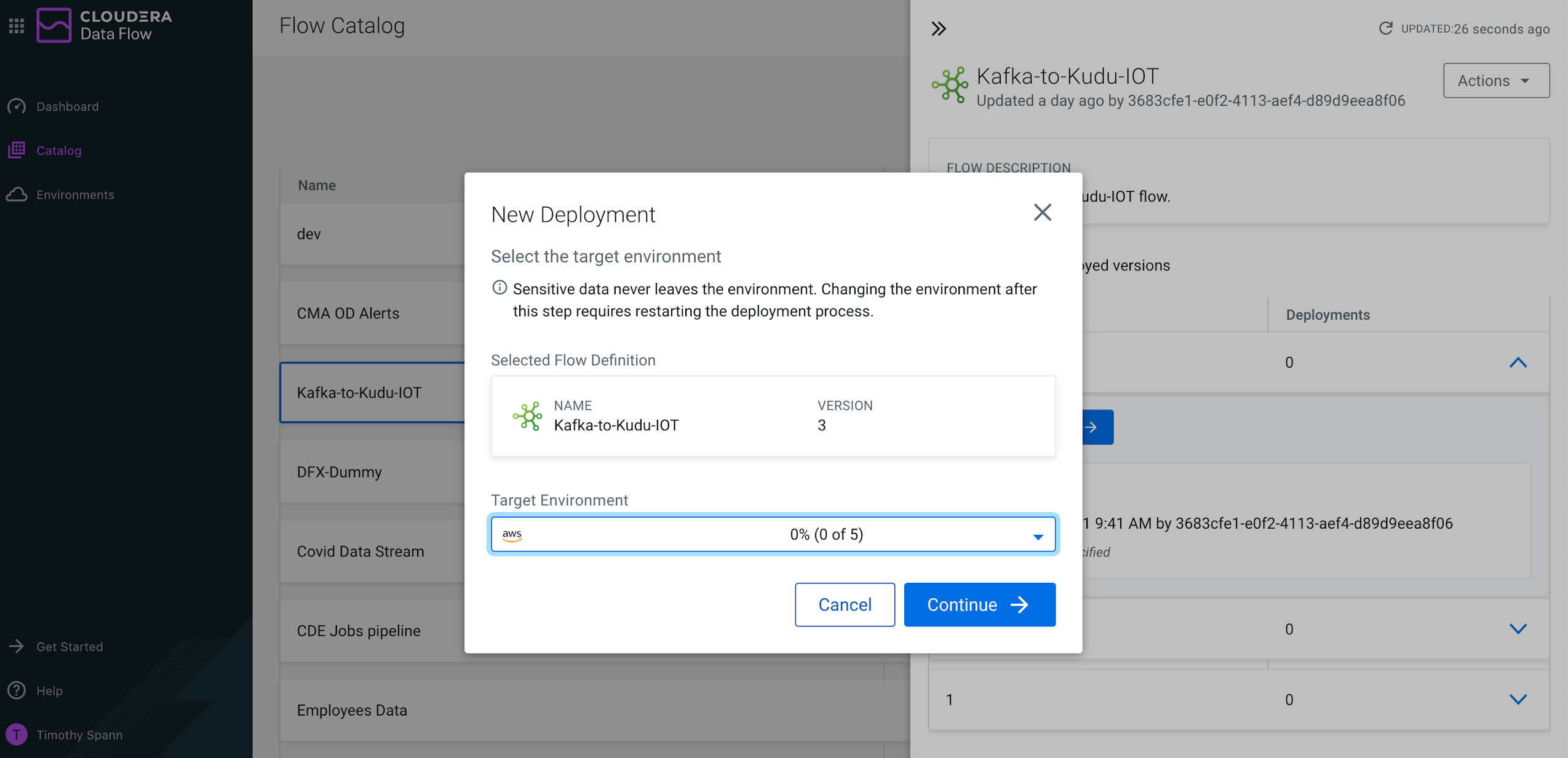Expand version 1 row chevron
The image size is (1568, 758).
tap(1518, 700)
